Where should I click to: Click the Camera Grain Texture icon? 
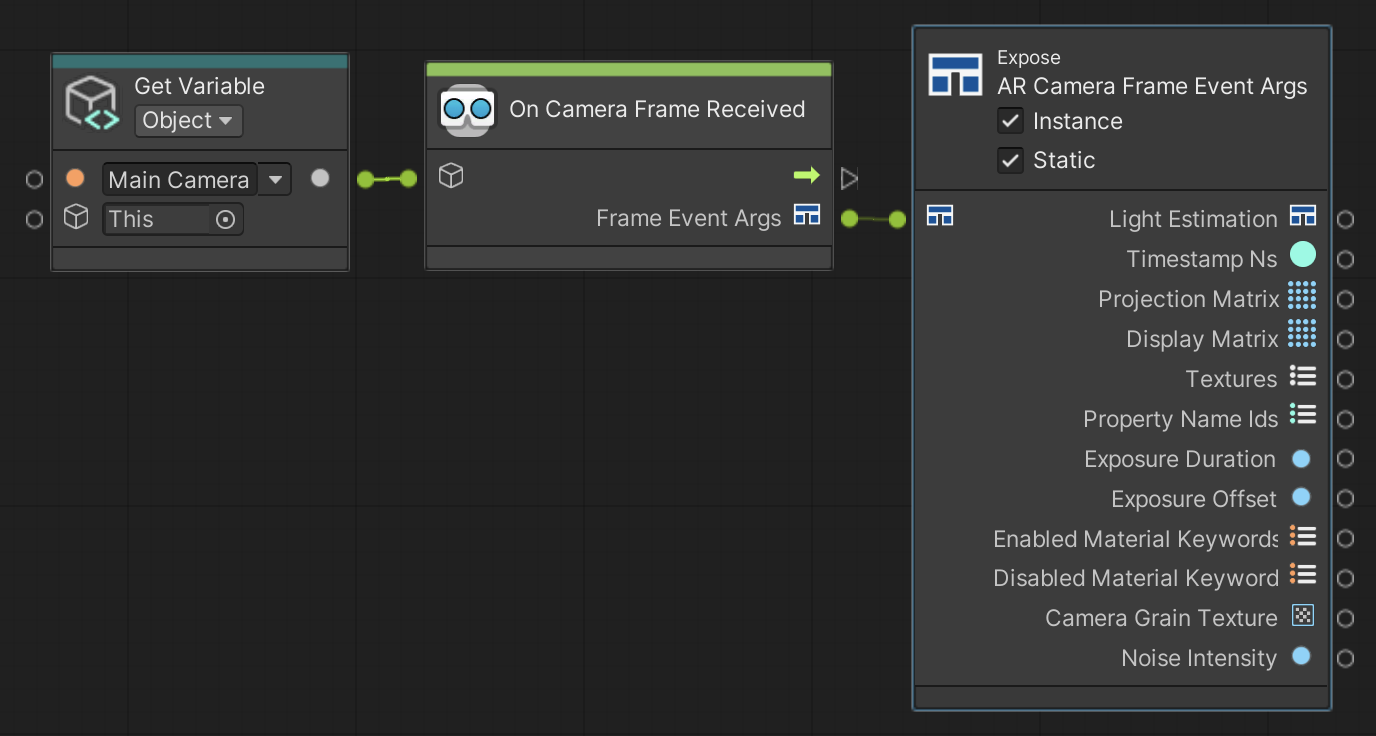[x=1303, y=616]
